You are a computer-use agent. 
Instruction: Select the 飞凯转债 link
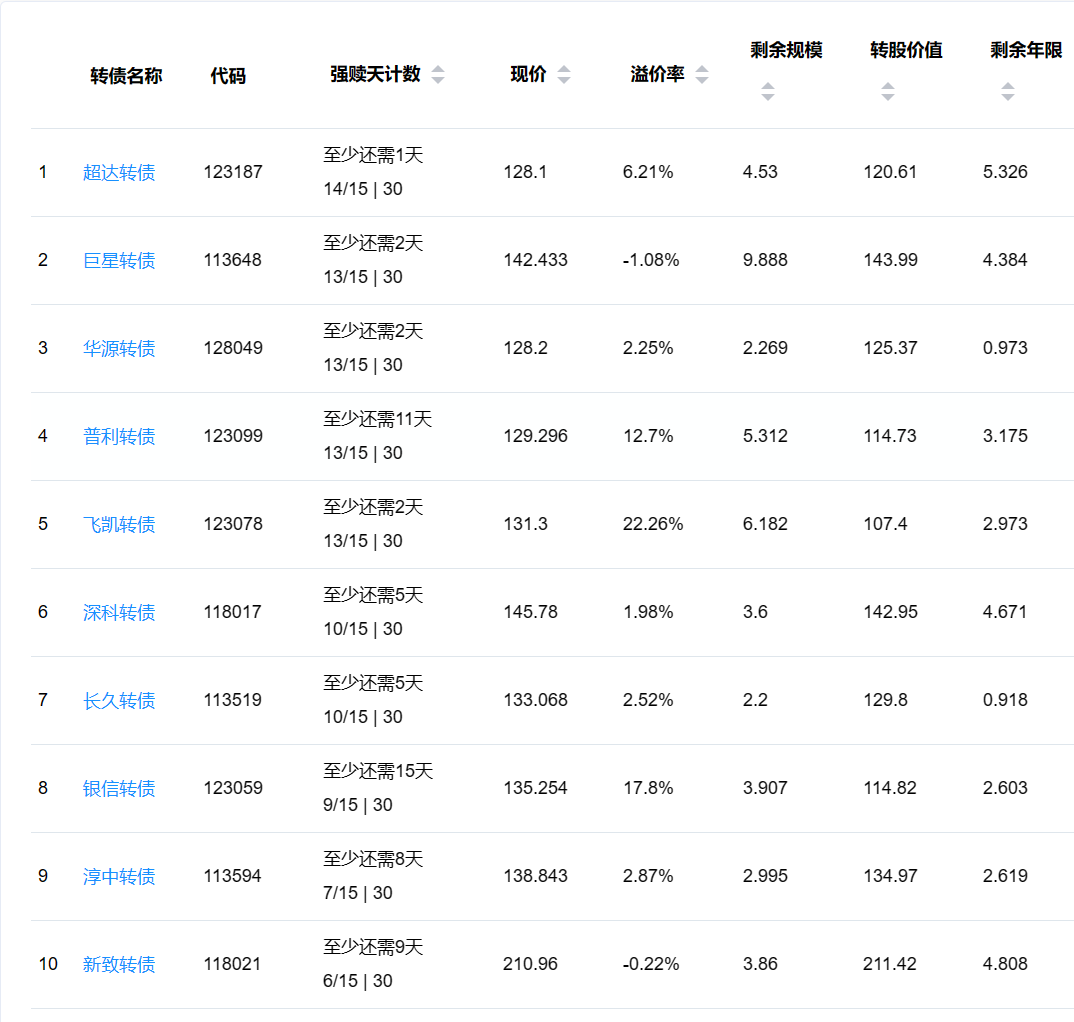point(119,525)
